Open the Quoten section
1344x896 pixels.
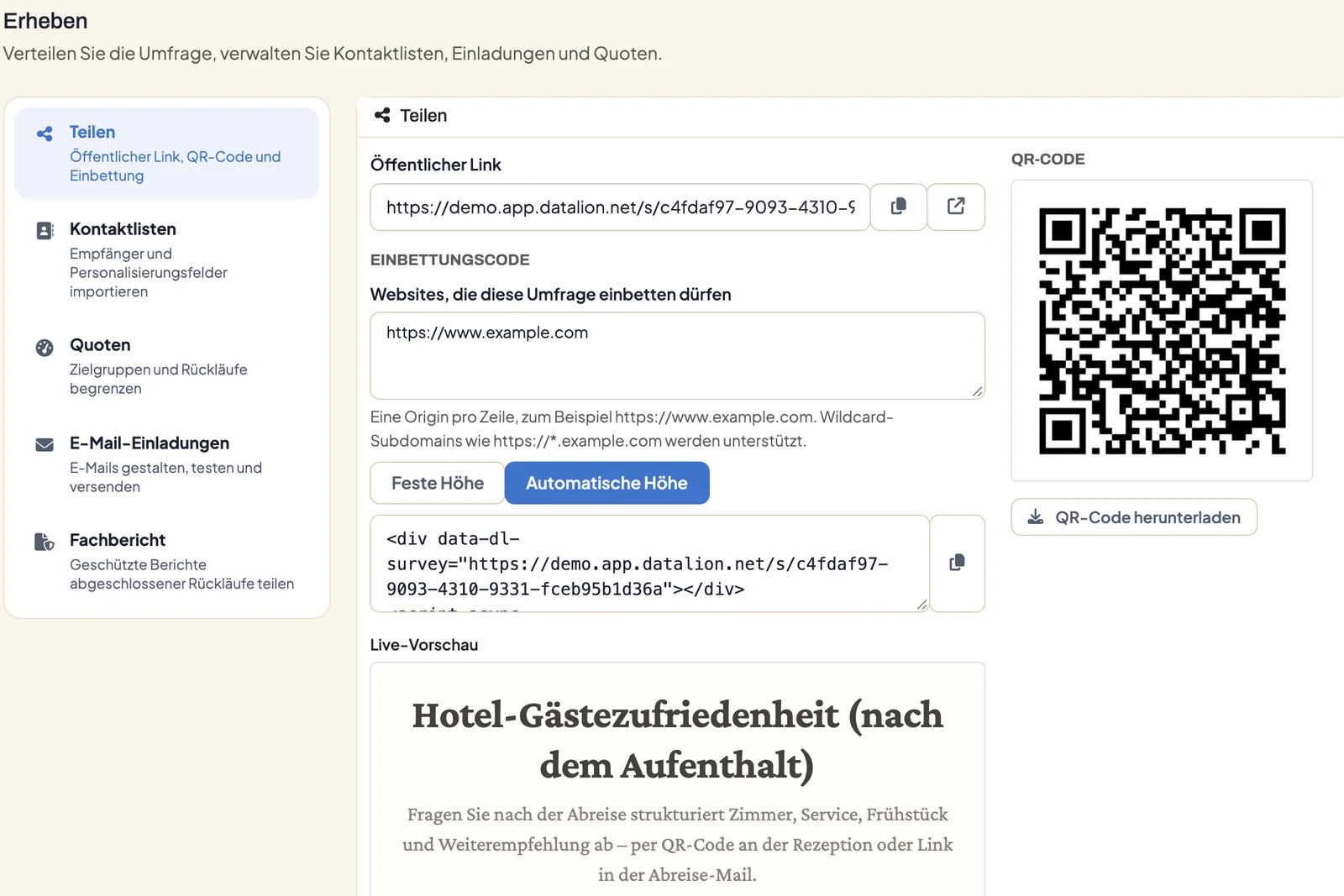point(166,366)
